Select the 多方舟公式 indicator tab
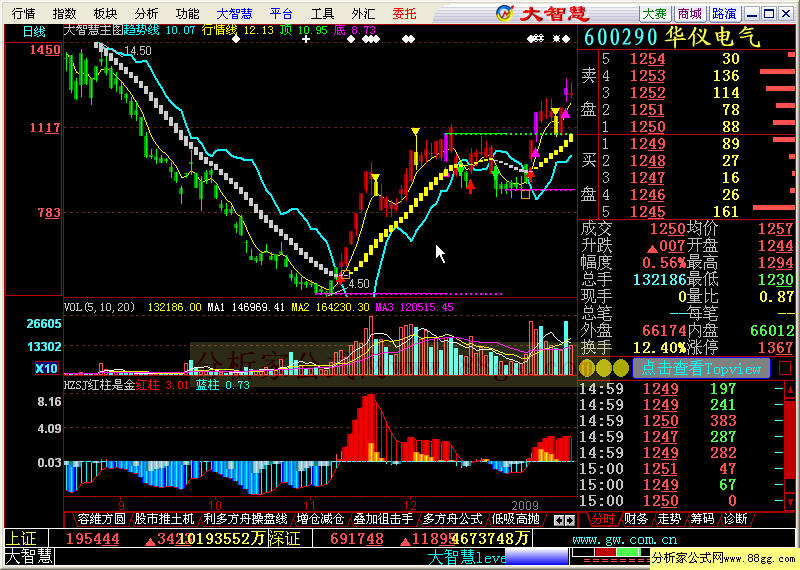Screen dimensions: 800x570 [453, 519]
